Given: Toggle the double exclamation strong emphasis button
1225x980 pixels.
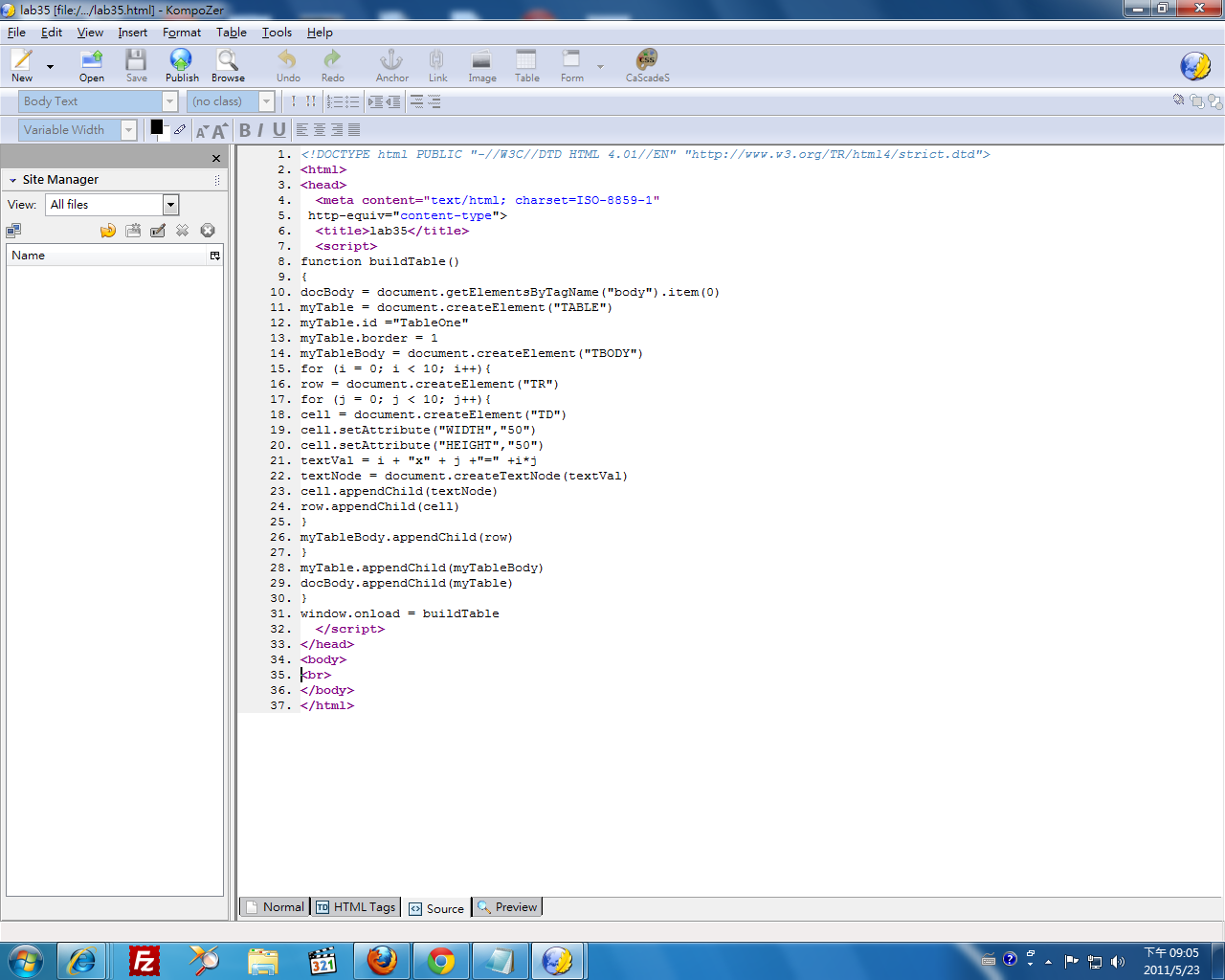Looking at the screenshot, I should tap(310, 101).
